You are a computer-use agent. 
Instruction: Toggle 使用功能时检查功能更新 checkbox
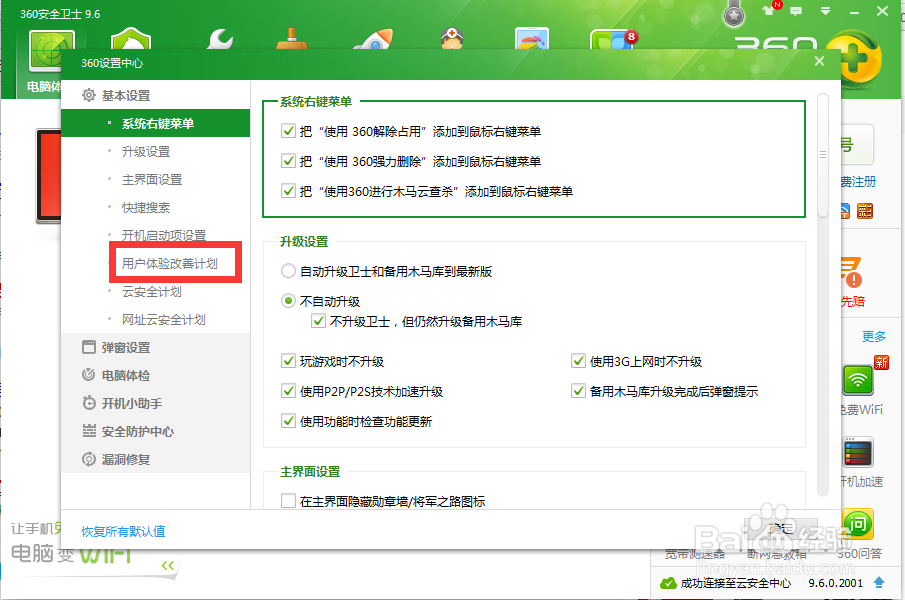pyautogui.click(x=288, y=421)
